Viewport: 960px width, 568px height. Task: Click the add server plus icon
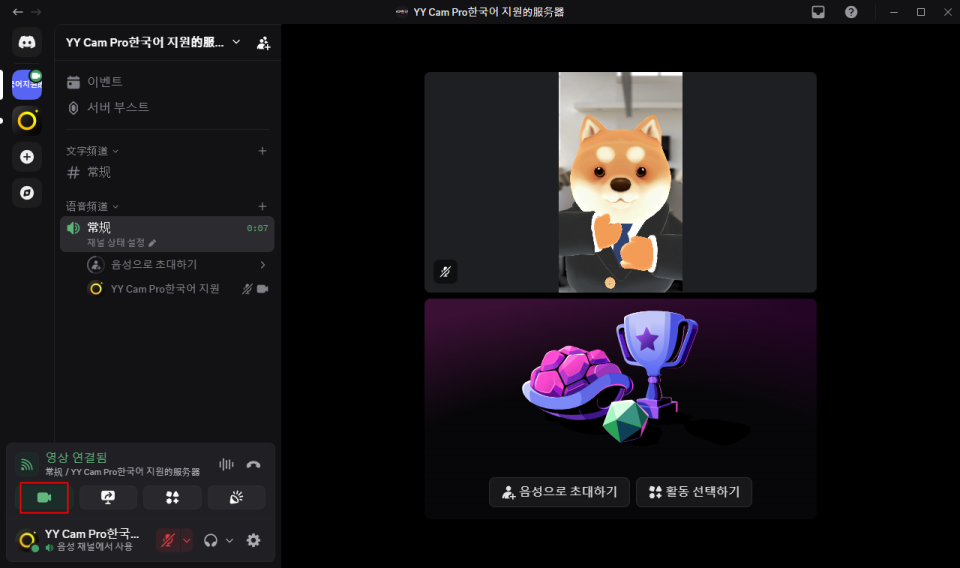click(x=27, y=157)
